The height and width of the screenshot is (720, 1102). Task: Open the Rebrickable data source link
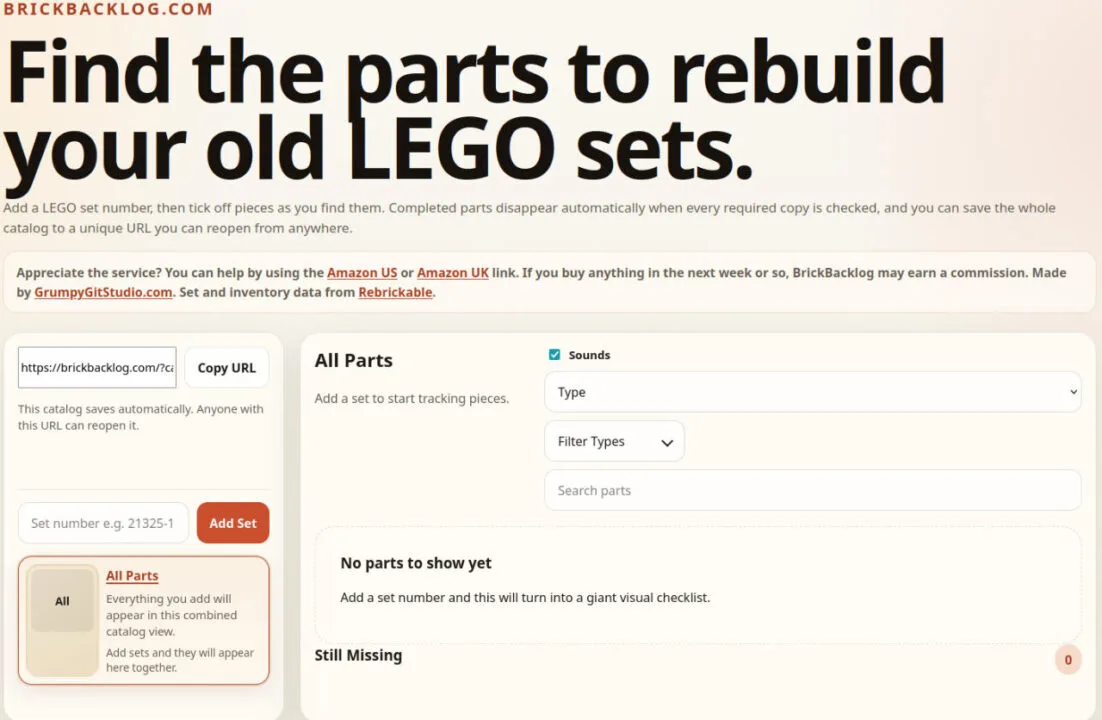tap(395, 293)
